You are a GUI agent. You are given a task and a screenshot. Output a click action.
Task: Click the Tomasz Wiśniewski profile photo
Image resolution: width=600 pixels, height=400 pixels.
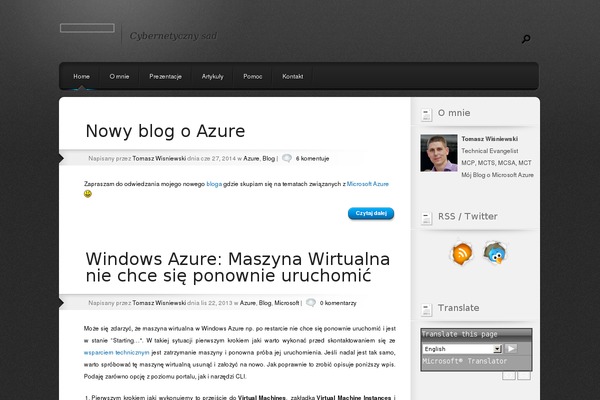tap(439, 153)
